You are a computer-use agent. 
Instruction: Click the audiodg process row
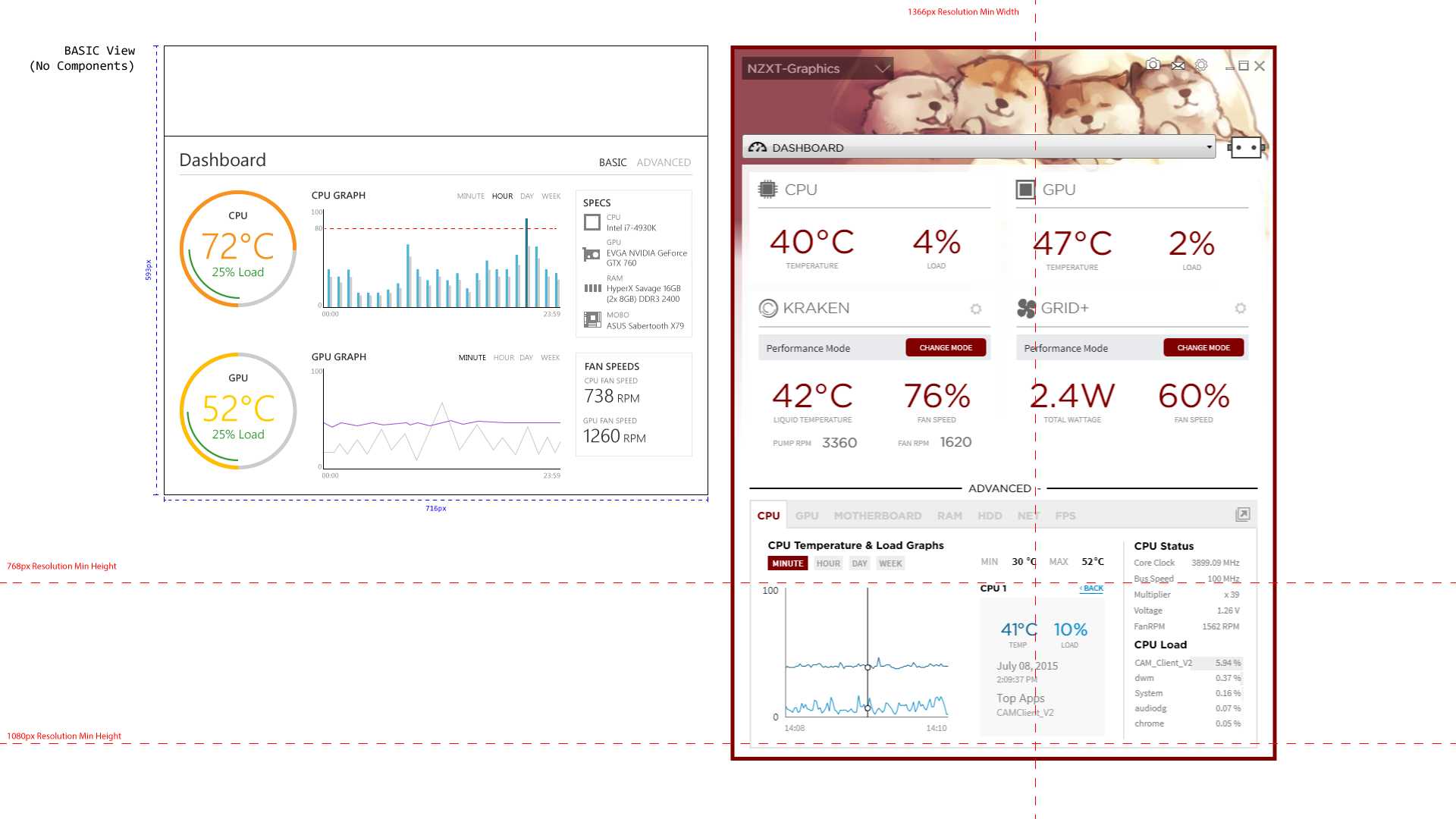coord(1188,708)
